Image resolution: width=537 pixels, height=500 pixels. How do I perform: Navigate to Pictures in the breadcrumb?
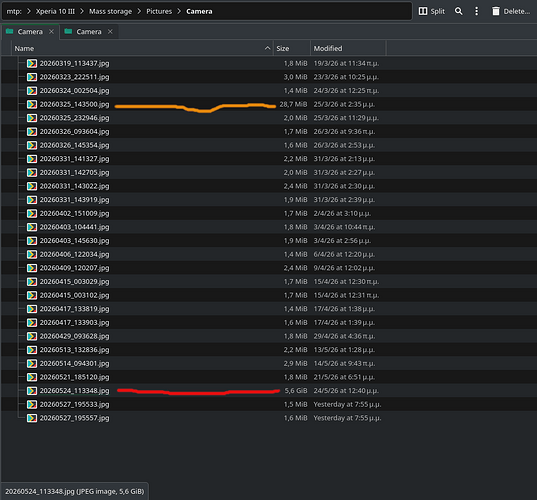159,11
